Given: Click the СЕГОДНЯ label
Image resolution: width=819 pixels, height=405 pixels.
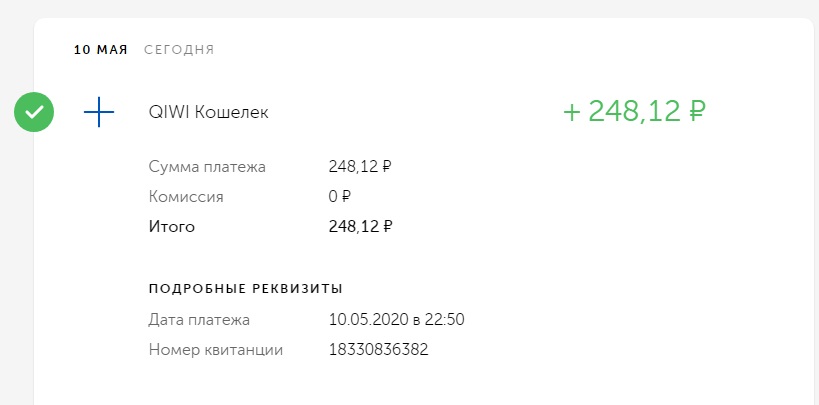Looking at the screenshot, I should 179,50.
